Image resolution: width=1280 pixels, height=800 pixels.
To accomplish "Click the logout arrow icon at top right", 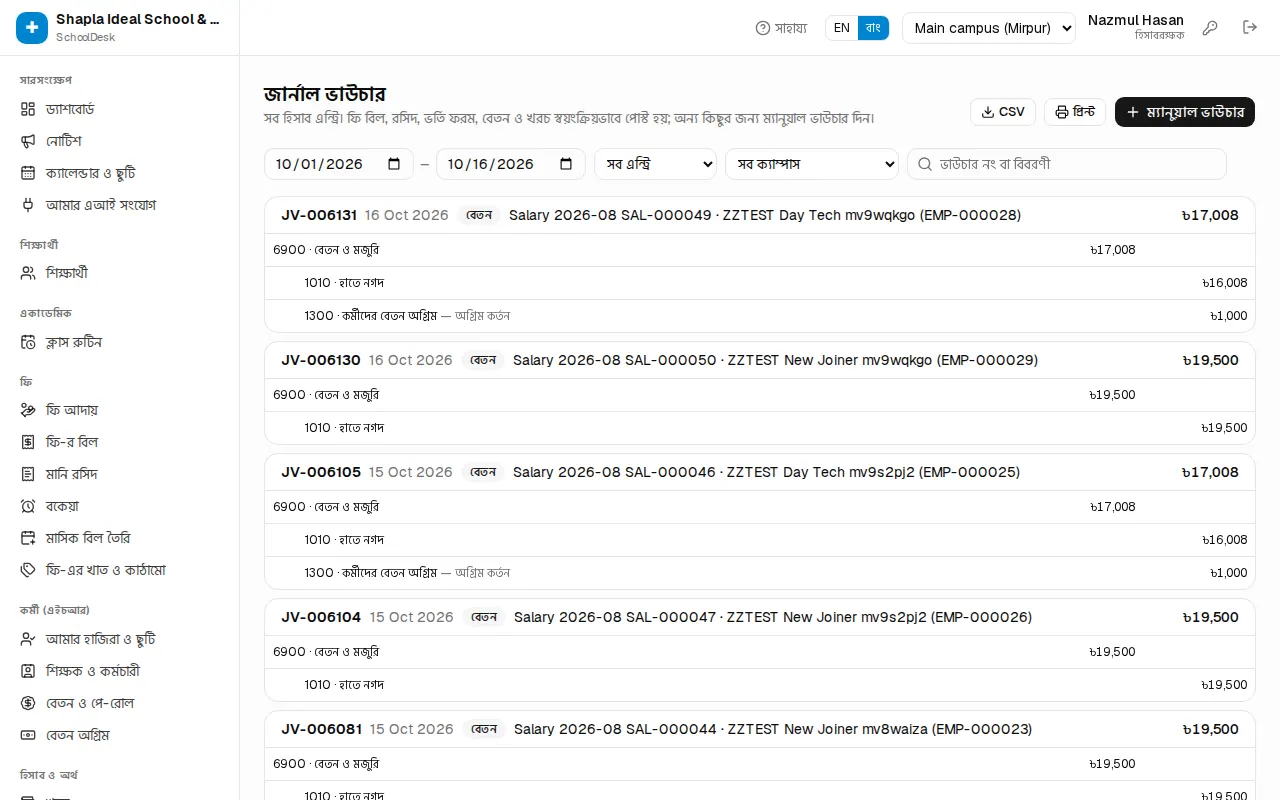I will pyautogui.click(x=1250, y=28).
